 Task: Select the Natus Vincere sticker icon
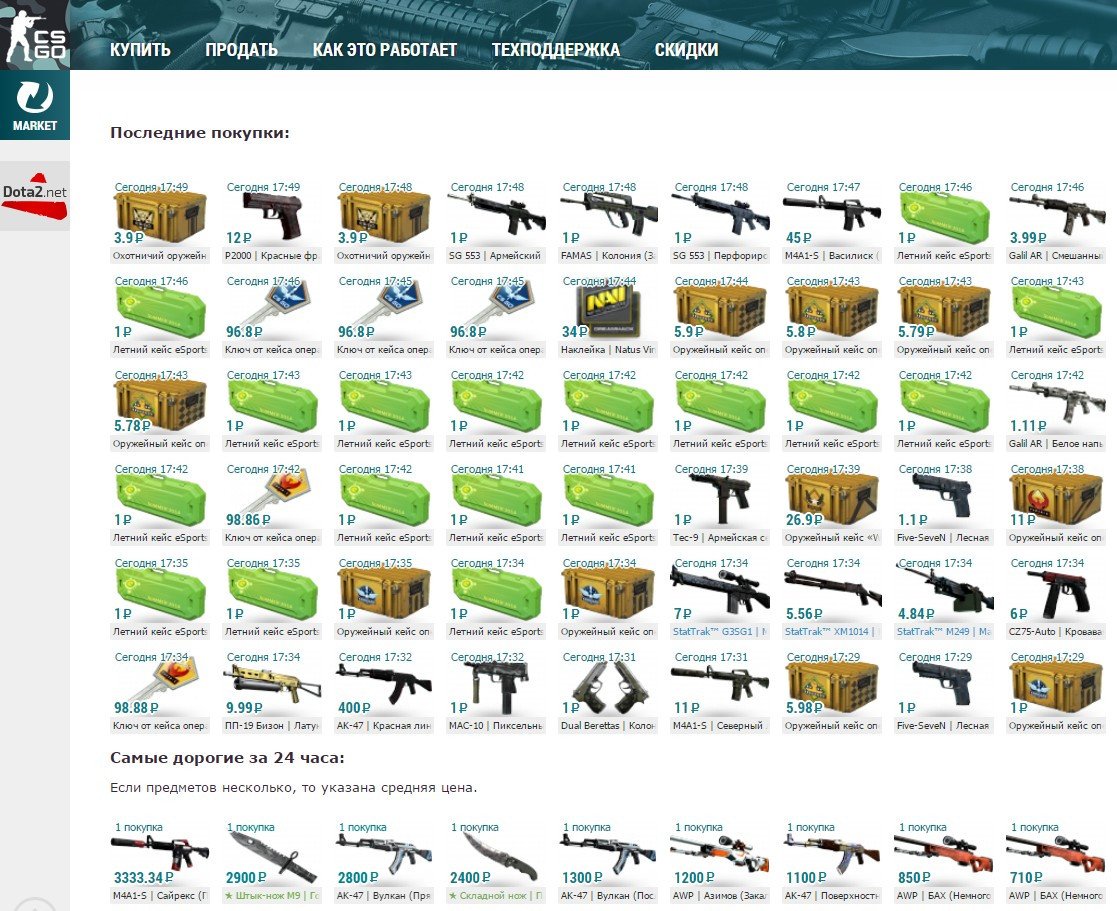(x=606, y=311)
